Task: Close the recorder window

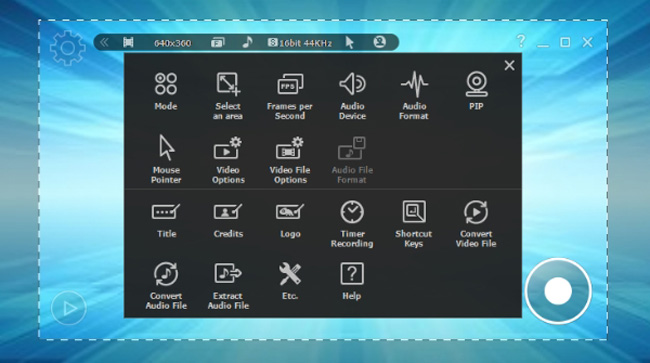Action: click(x=587, y=42)
